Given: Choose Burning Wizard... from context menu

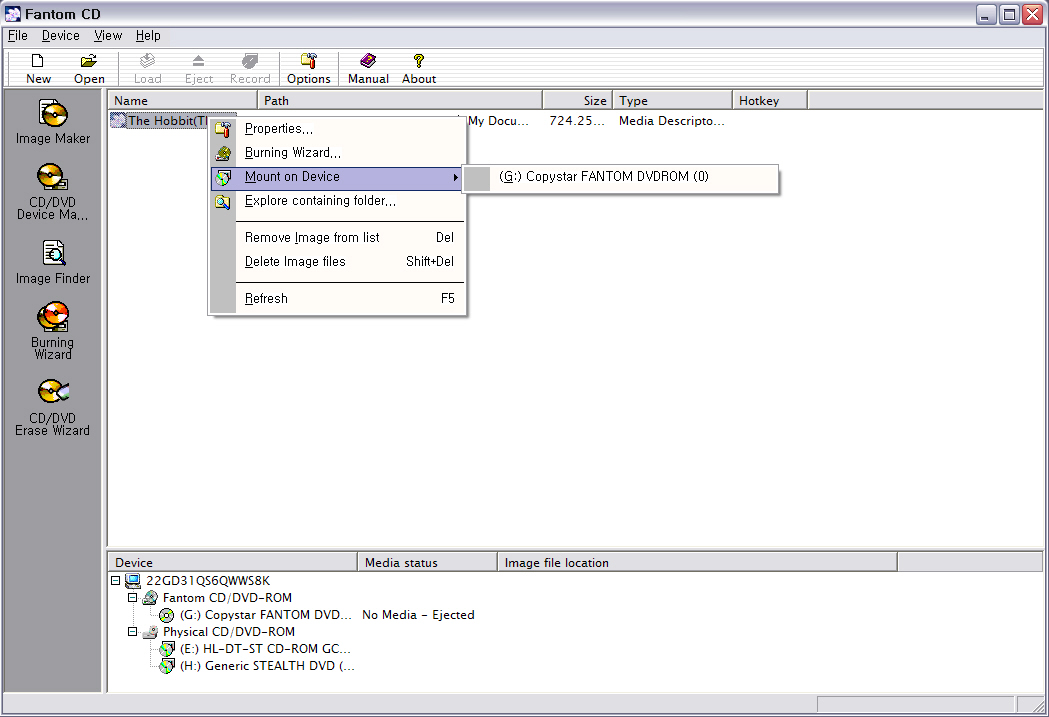Looking at the screenshot, I should (x=292, y=153).
